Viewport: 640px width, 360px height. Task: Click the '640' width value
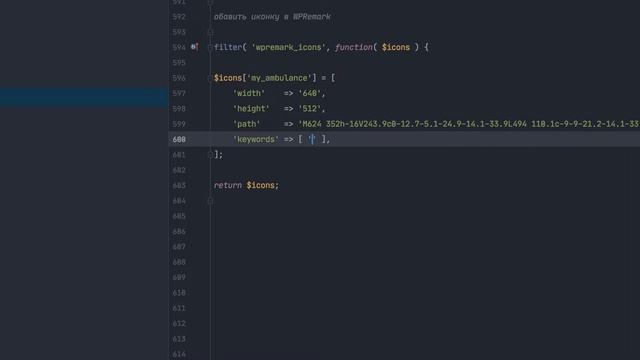click(x=310, y=93)
